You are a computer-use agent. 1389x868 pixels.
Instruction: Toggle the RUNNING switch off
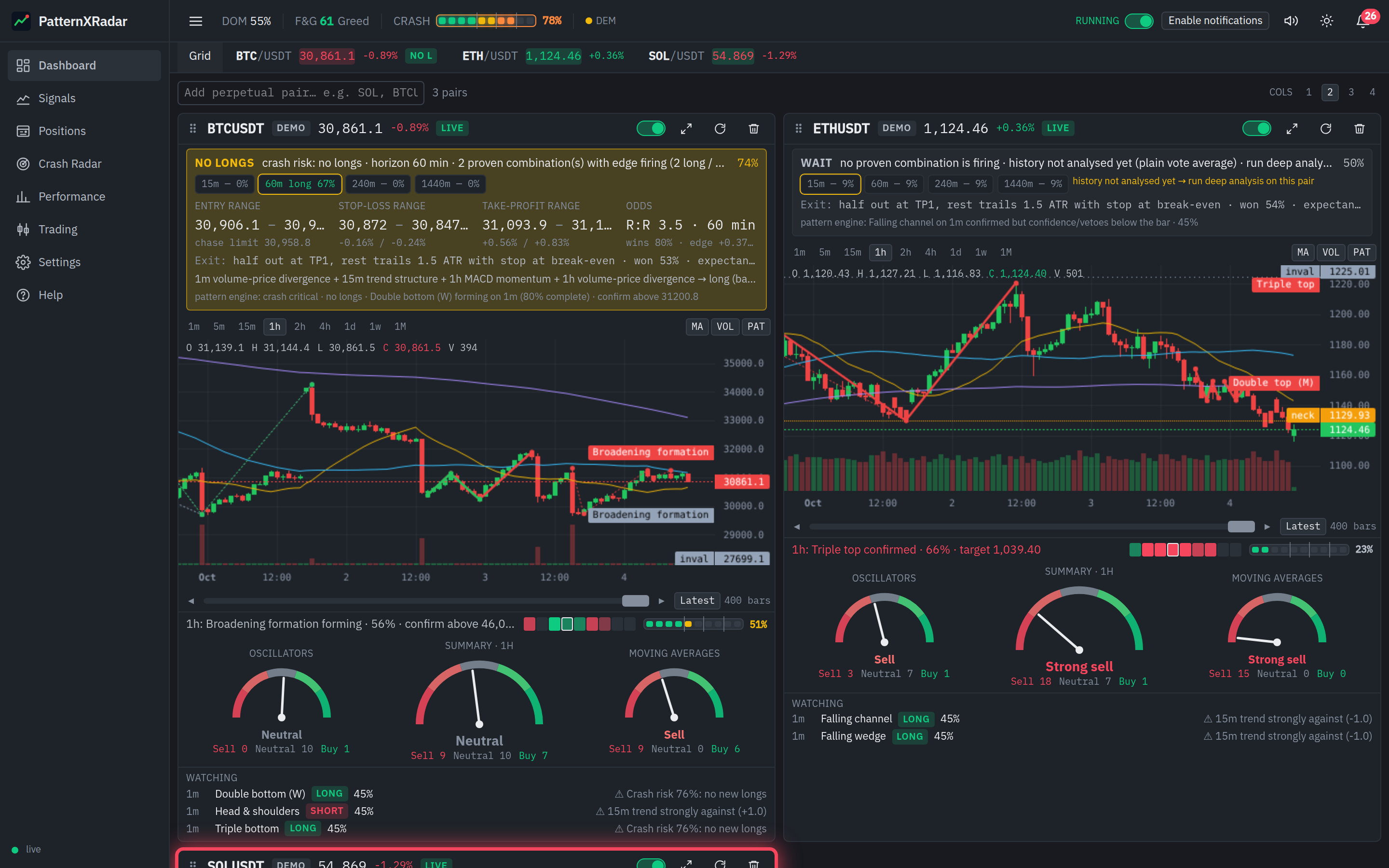pyautogui.click(x=1139, y=21)
